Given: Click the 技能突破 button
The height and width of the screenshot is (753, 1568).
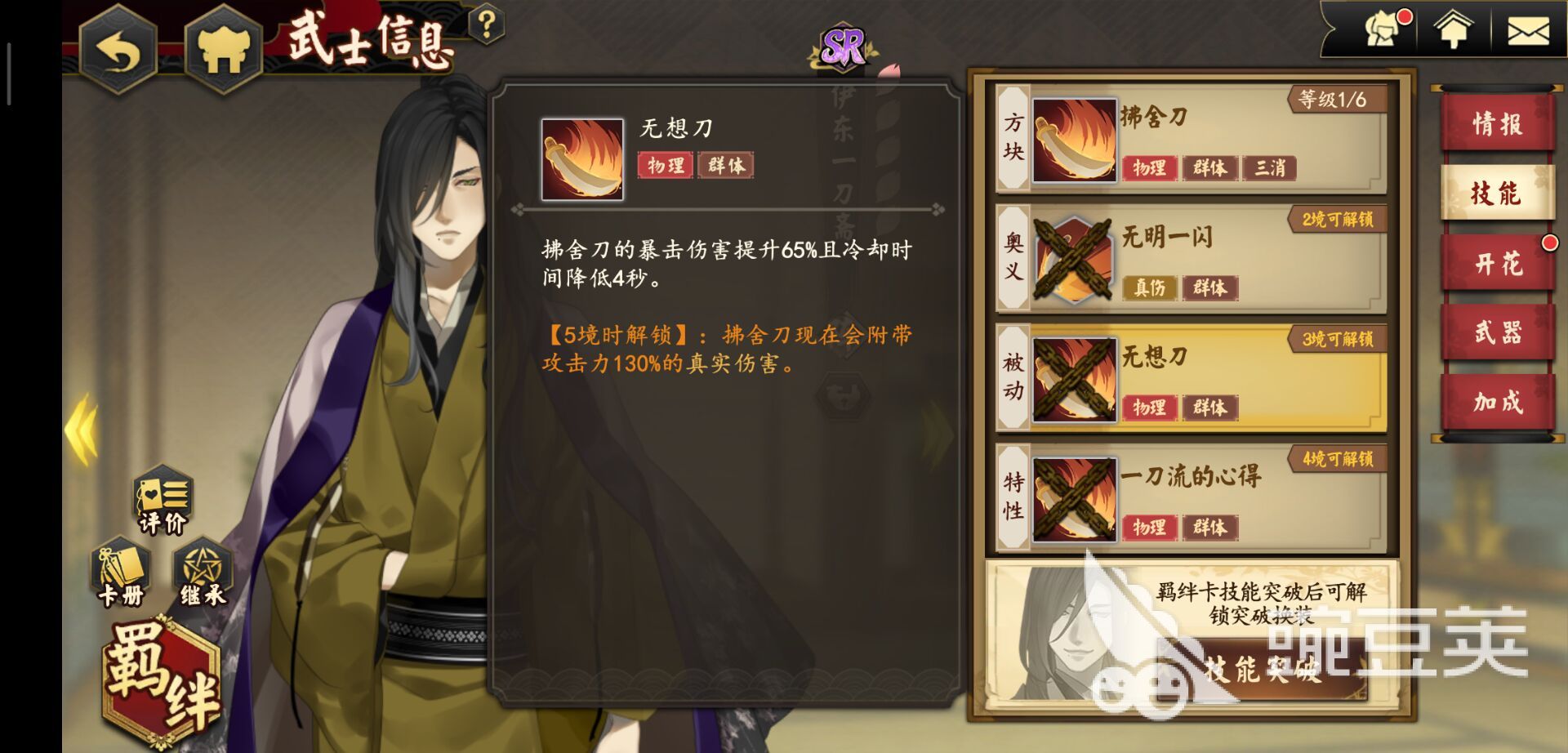Looking at the screenshot, I should pos(1262,670).
